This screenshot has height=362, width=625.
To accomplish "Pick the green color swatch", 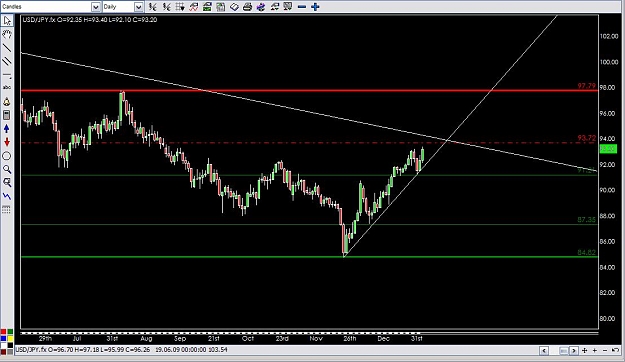I will tap(10, 332).
